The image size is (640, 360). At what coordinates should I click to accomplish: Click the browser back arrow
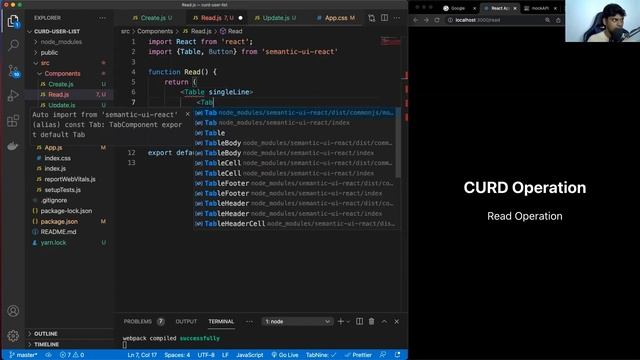point(416,20)
